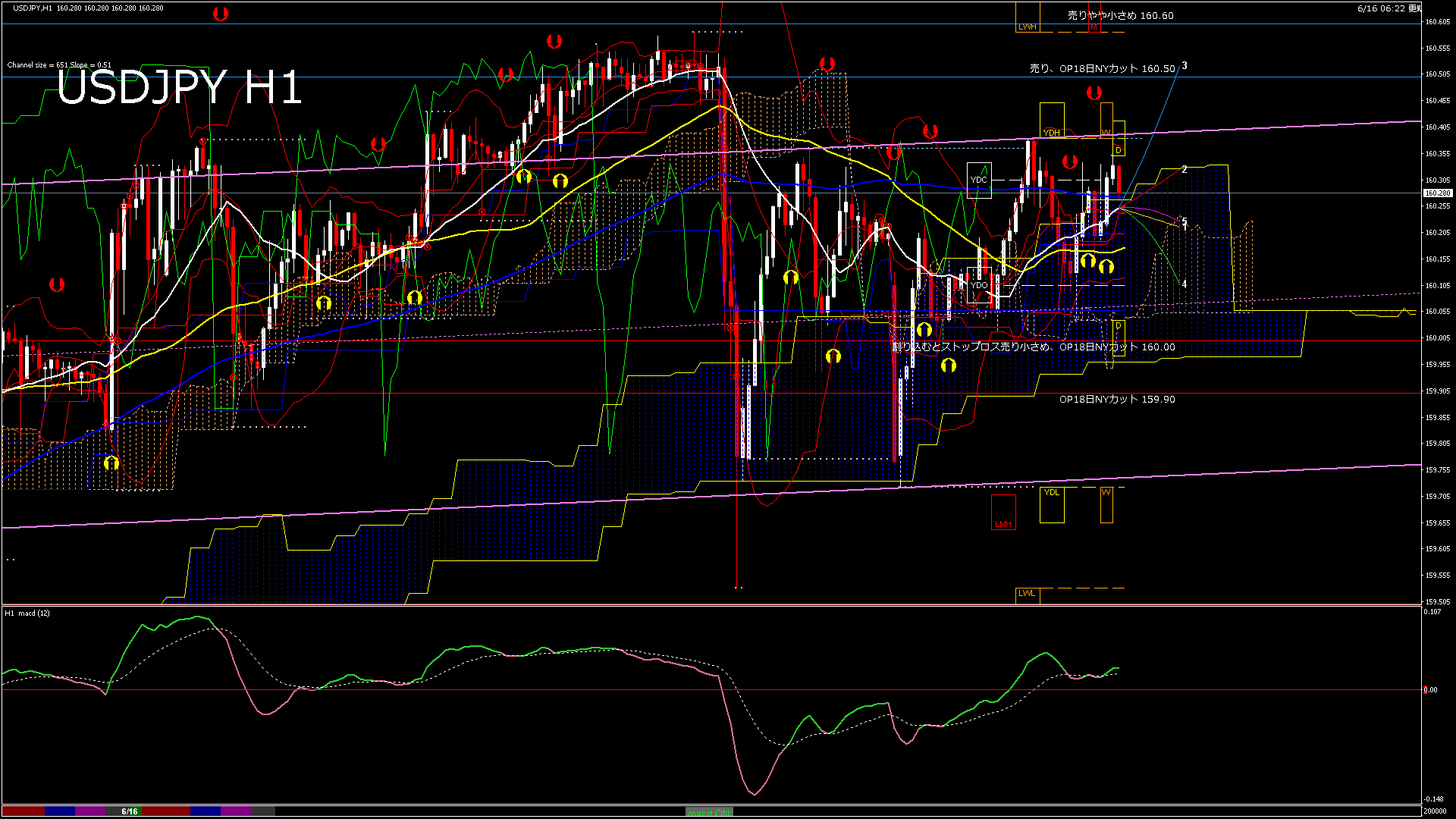Click the yellow up arrow under the 159.80 low candle

point(111,462)
